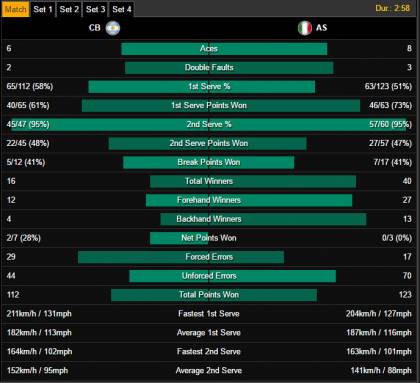Viewport: 420px width, 383px height.
Task: Switch to the Set 1 tab
Action: (43, 9)
